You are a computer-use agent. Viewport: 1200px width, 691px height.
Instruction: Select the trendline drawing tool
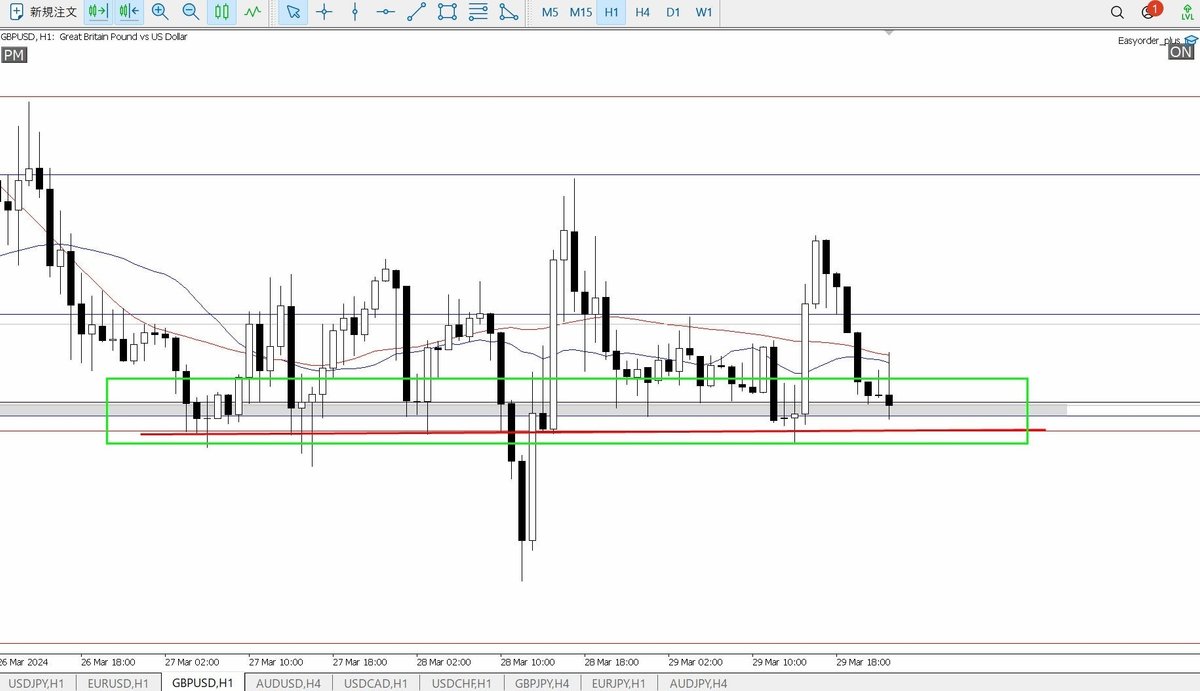pos(417,12)
